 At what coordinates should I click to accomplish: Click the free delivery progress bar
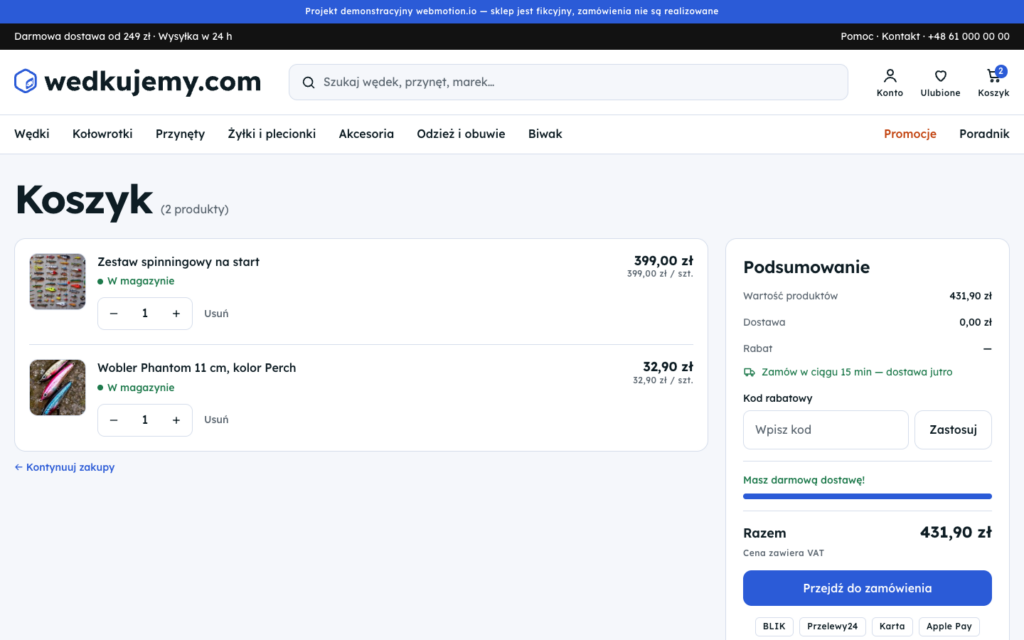tap(867, 496)
